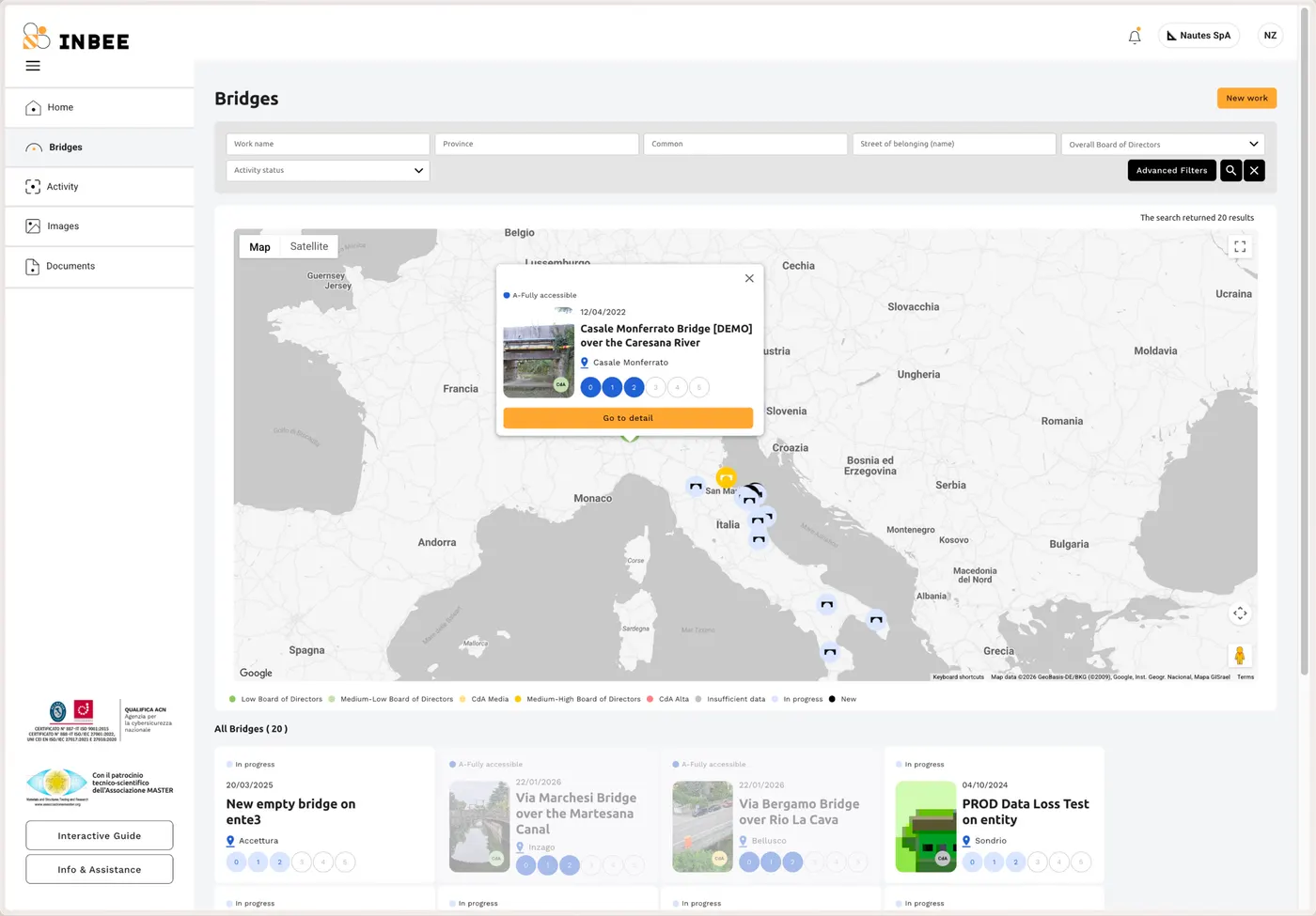Click the page vertical scrollbar
The image size is (1316, 916).
coord(1304,343)
